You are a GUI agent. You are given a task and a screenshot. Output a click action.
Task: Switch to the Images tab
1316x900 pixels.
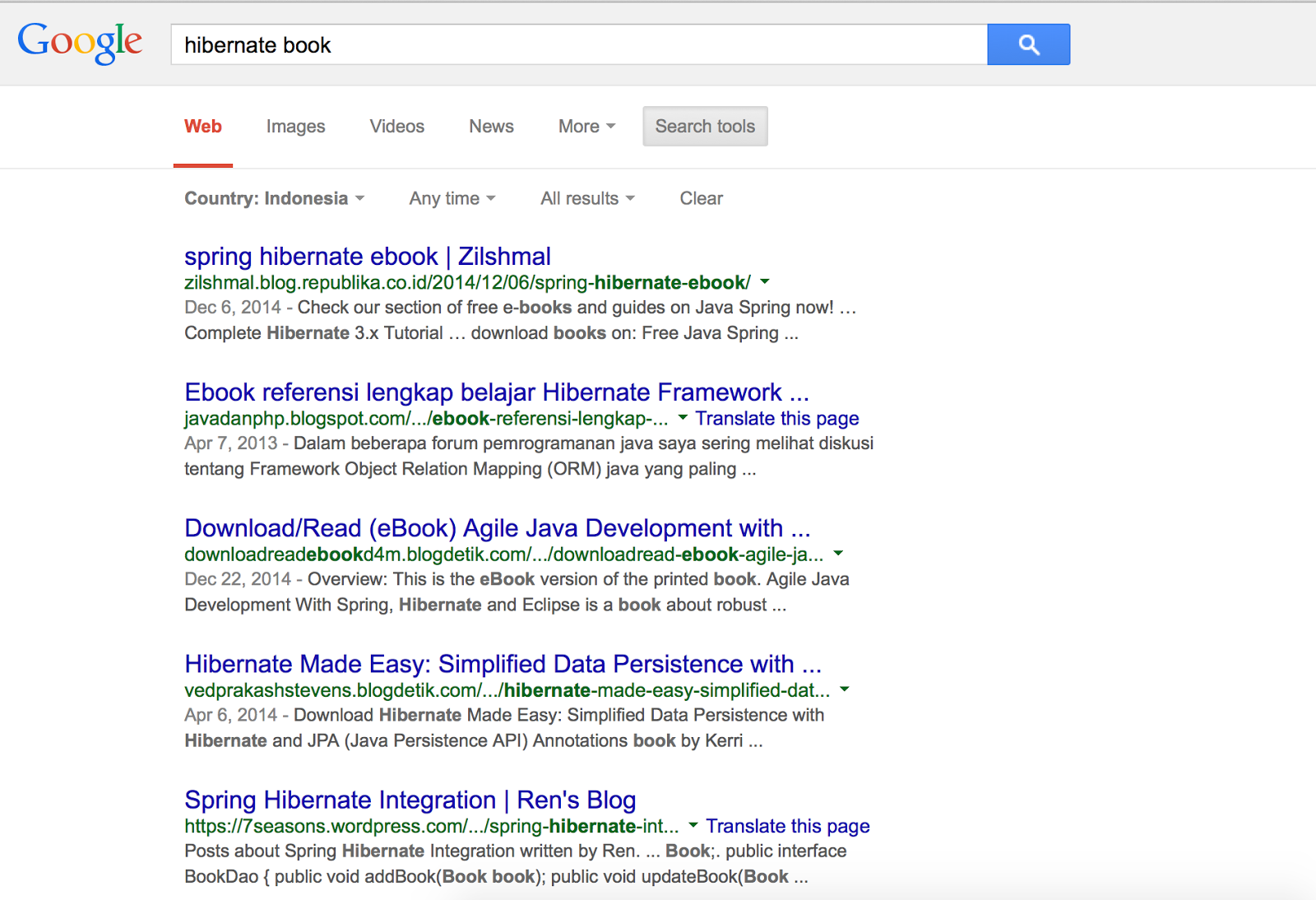(295, 127)
